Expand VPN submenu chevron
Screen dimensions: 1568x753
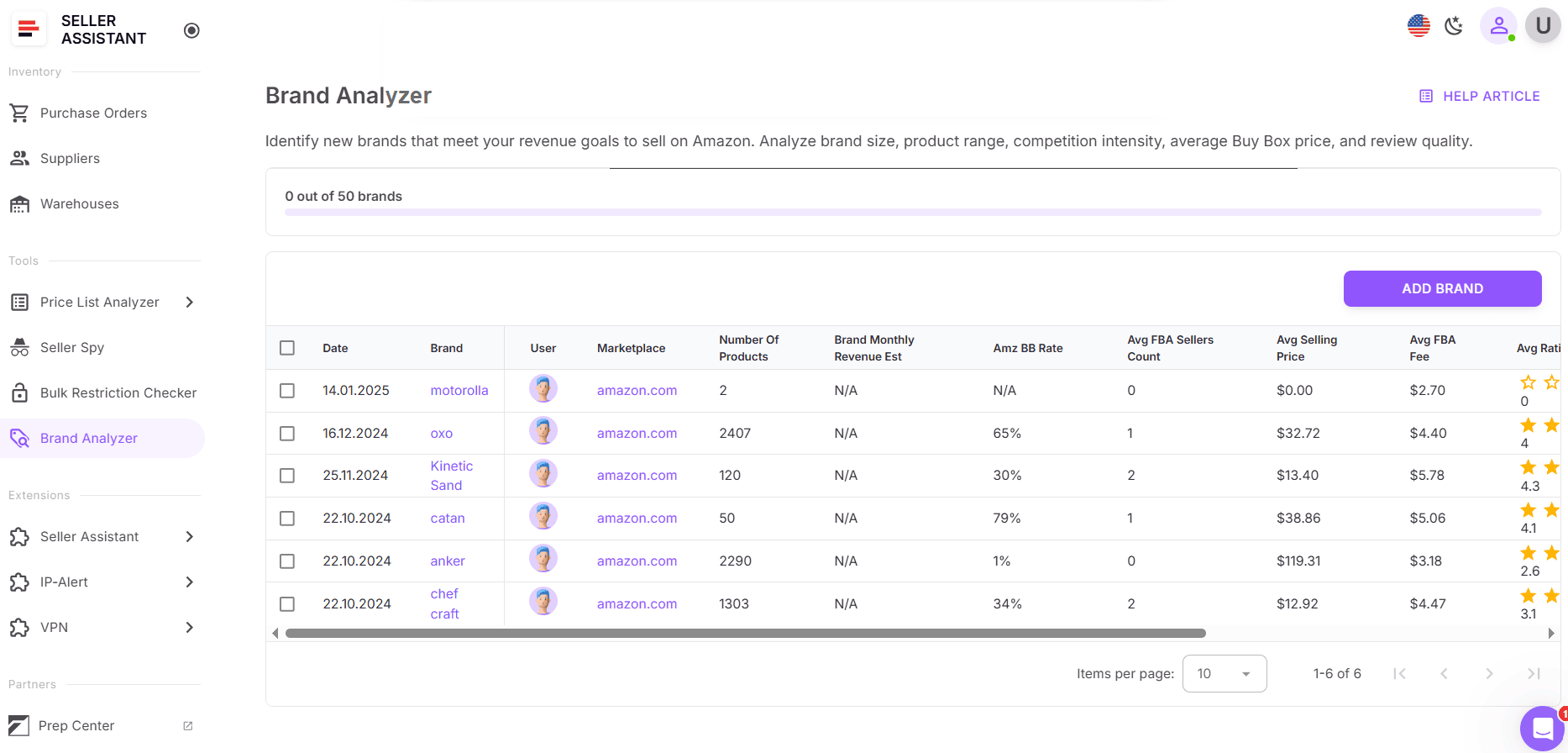189,627
